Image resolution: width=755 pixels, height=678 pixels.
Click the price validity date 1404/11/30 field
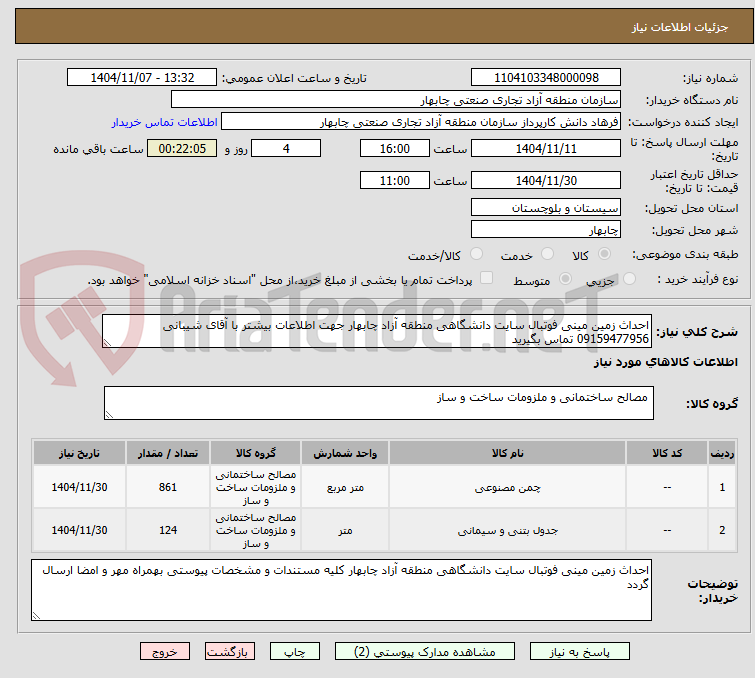click(x=546, y=181)
